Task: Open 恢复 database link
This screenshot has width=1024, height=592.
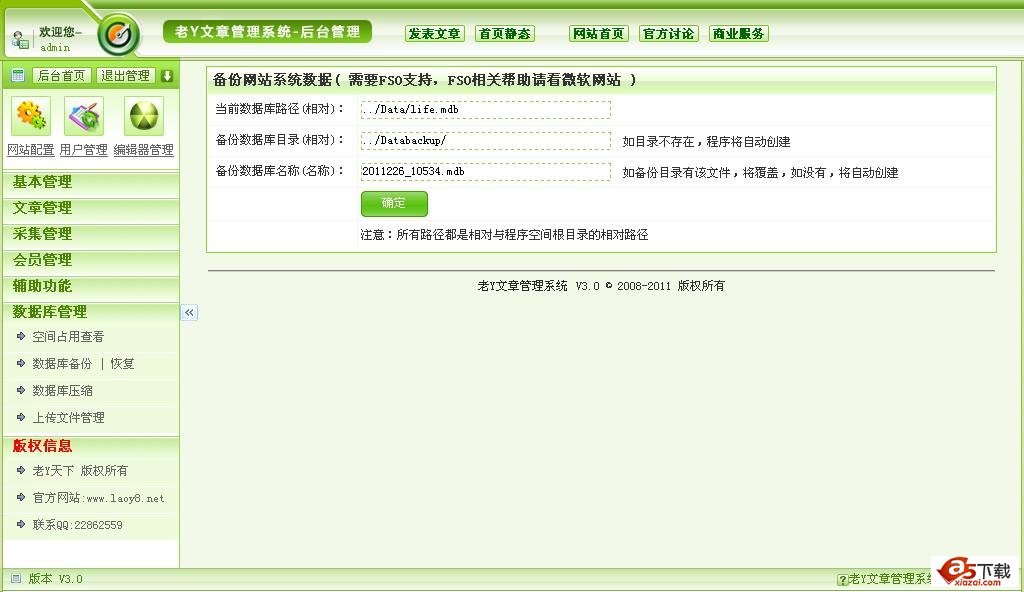Action: tap(122, 363)
